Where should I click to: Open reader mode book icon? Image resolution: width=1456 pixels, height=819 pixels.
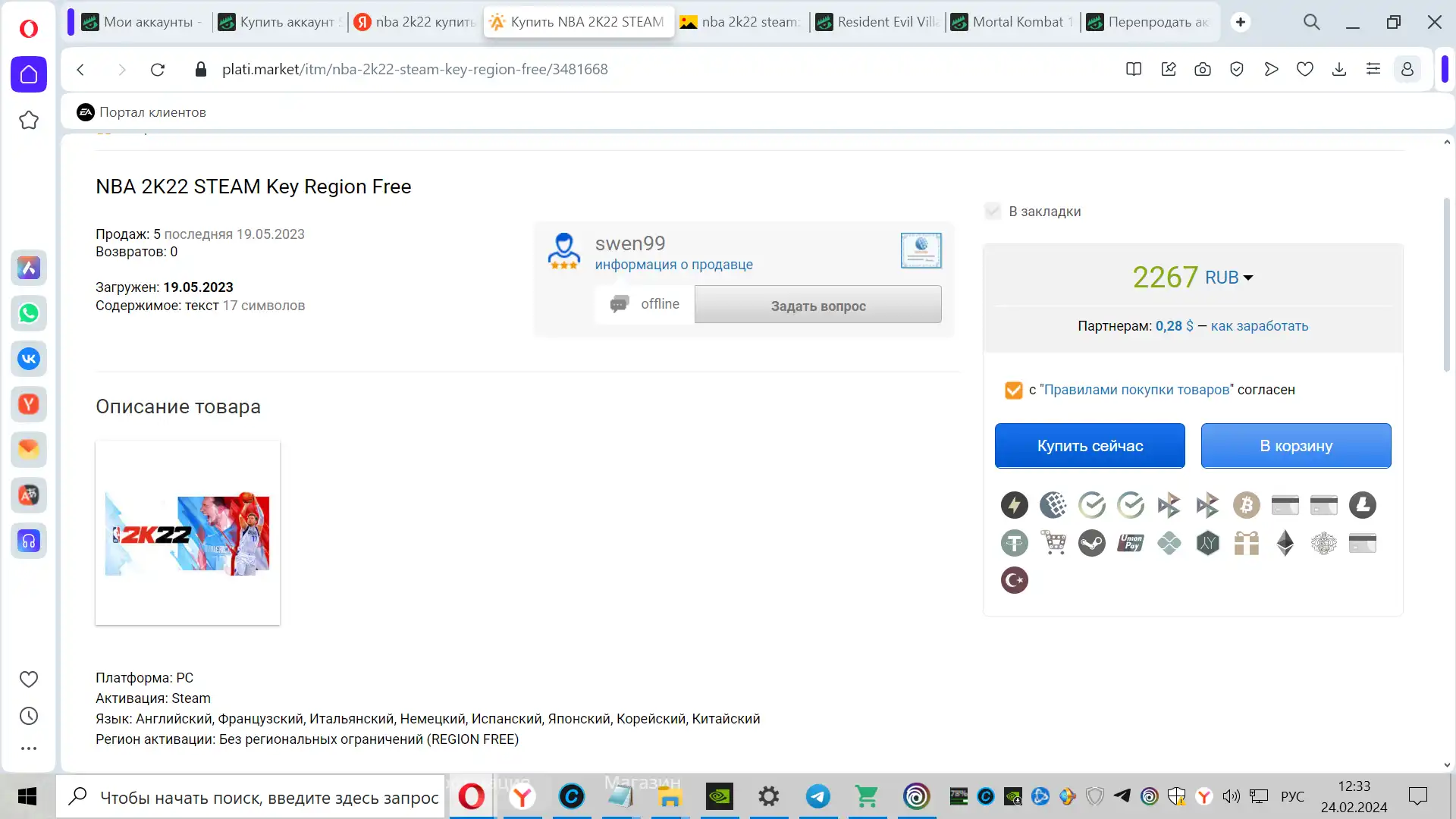(x=1134, y=69)
